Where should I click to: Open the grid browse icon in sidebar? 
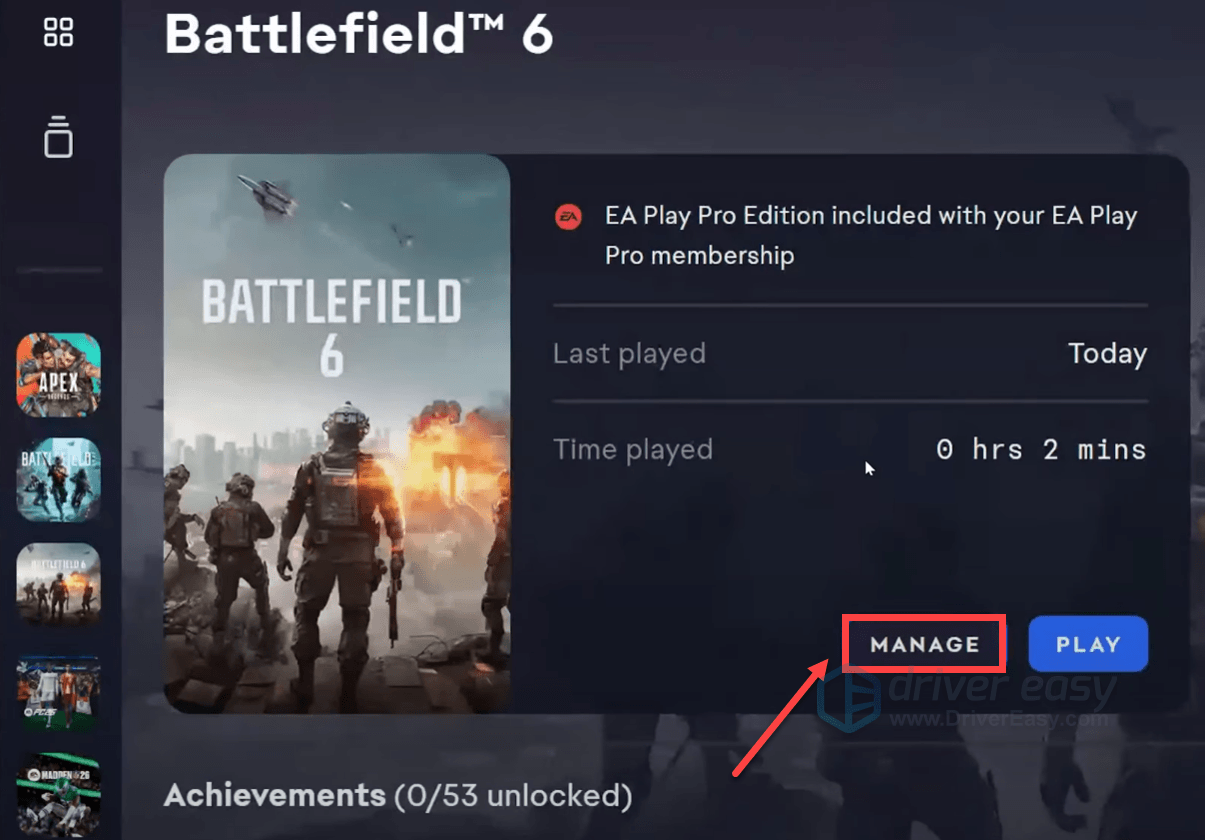point(59,31)
